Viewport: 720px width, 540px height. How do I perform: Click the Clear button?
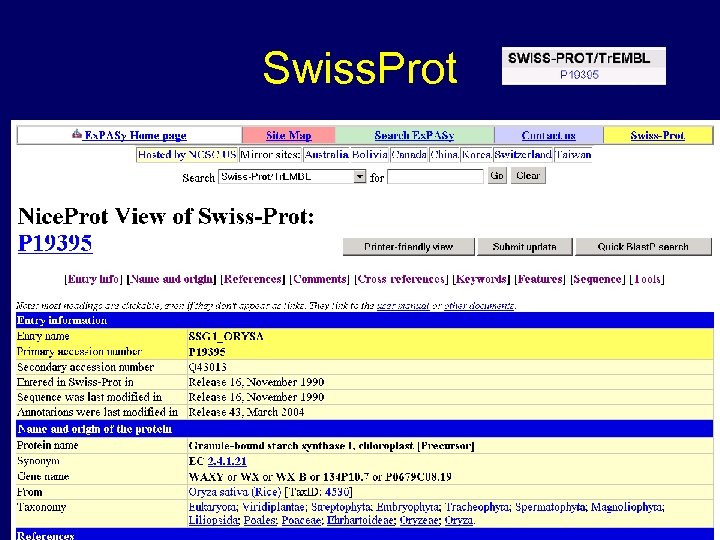tap(528, 176)
